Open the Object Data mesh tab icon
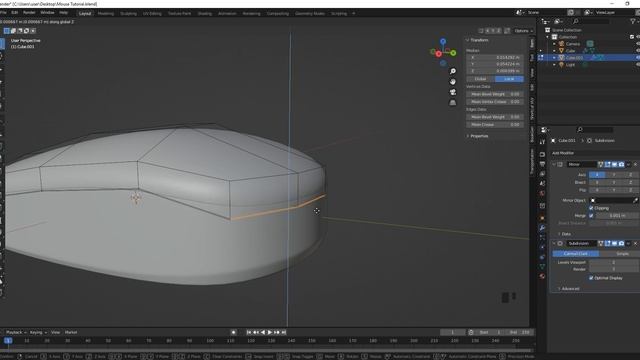The width and height of the screenshot is (640, 360). tap(542, 267)
